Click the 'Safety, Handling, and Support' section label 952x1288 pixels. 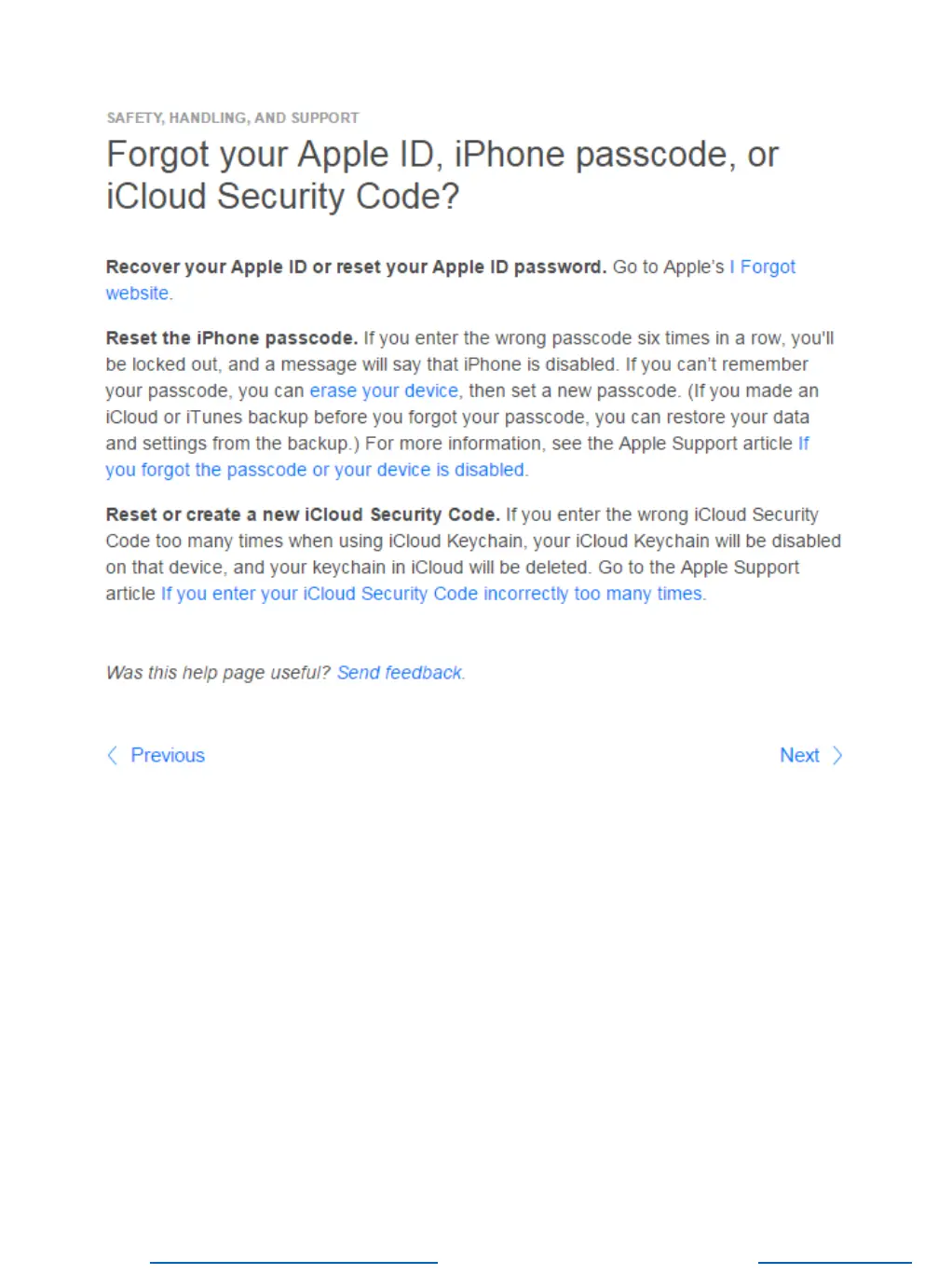click(x=232, y=117)
